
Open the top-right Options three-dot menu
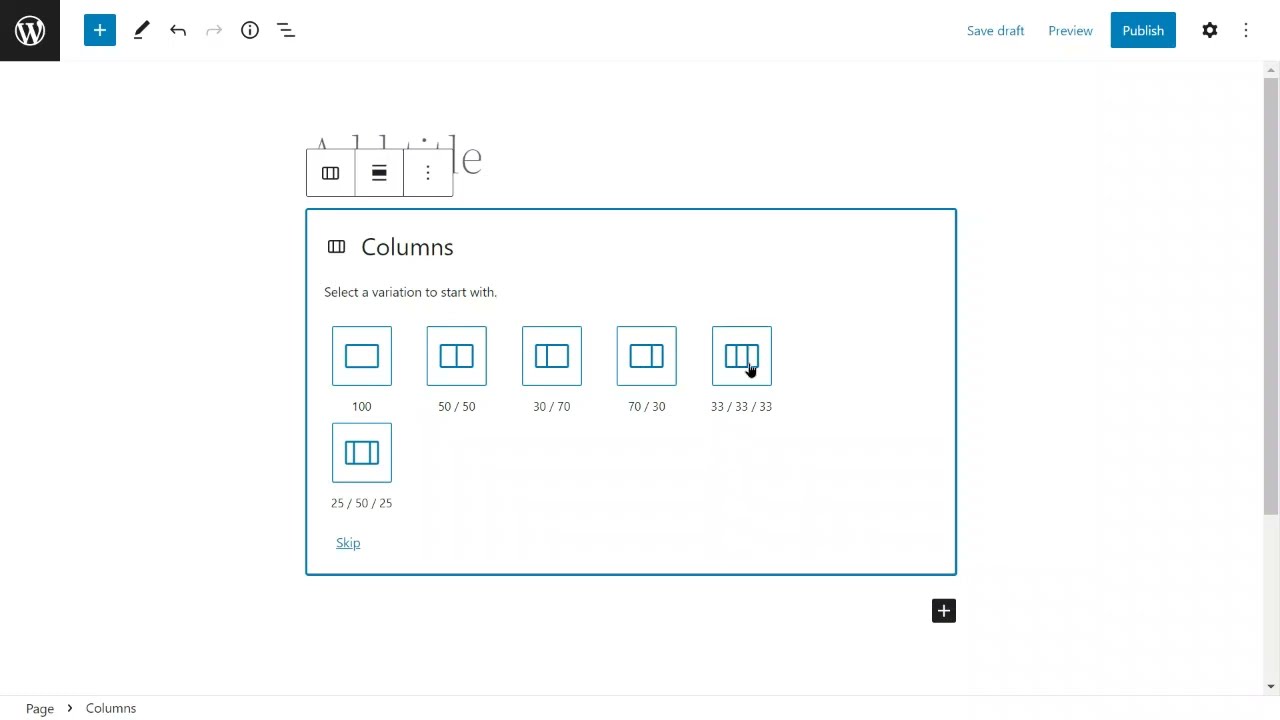pyautogui.click(x=1246, y=30)
